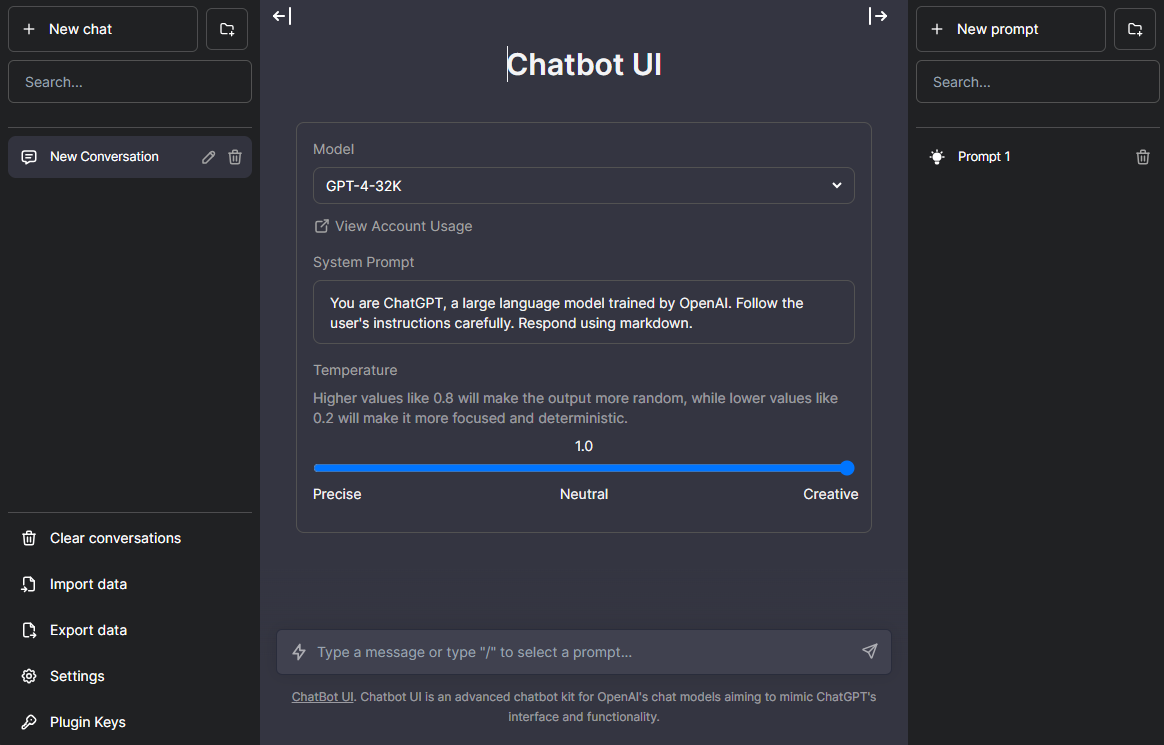Click the temperature value 1.0
The image size is (1164, 745).
click(583, 446)
